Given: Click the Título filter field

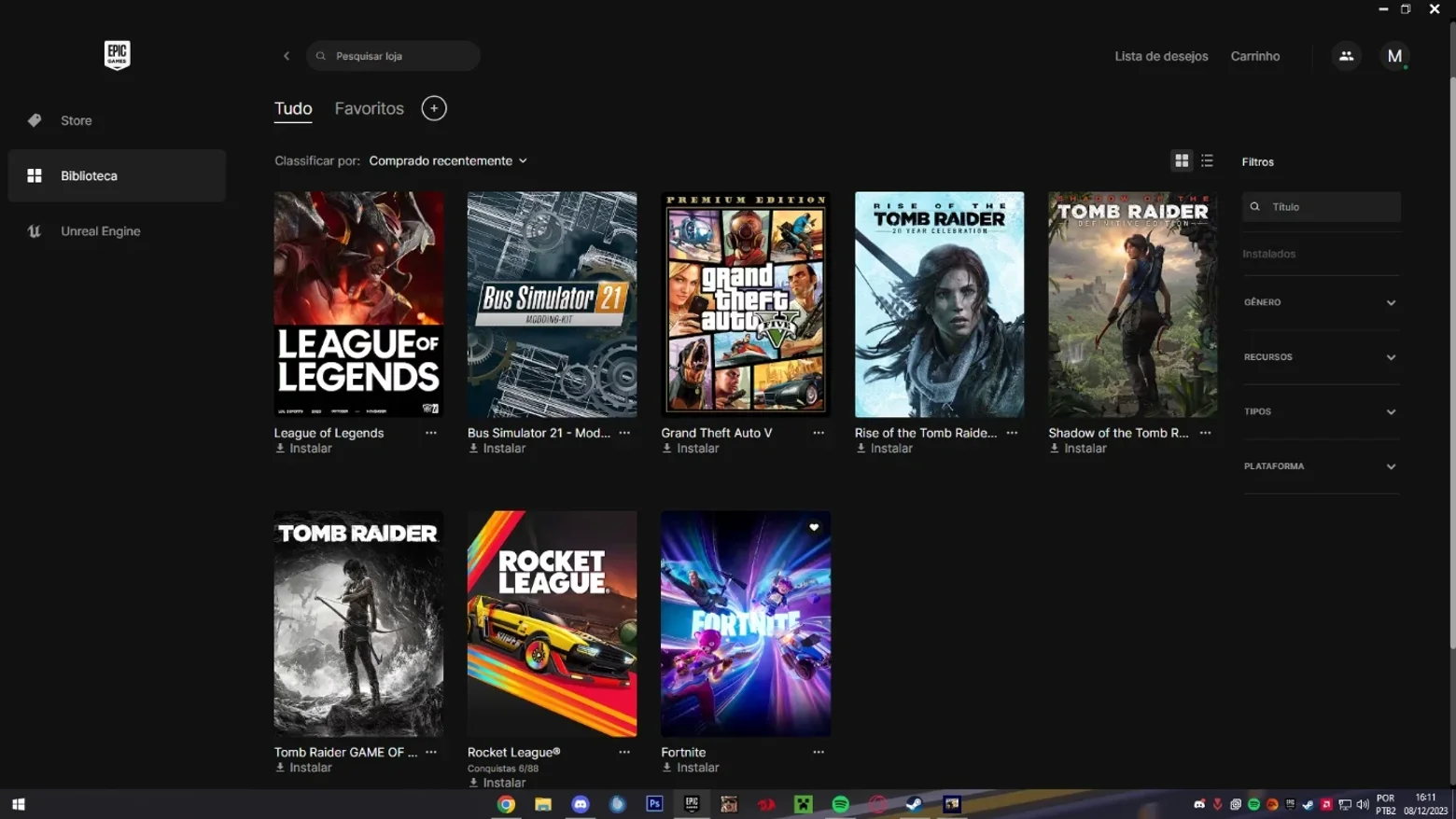Looking at the screenshot, I should click(x=1321, y=207).
